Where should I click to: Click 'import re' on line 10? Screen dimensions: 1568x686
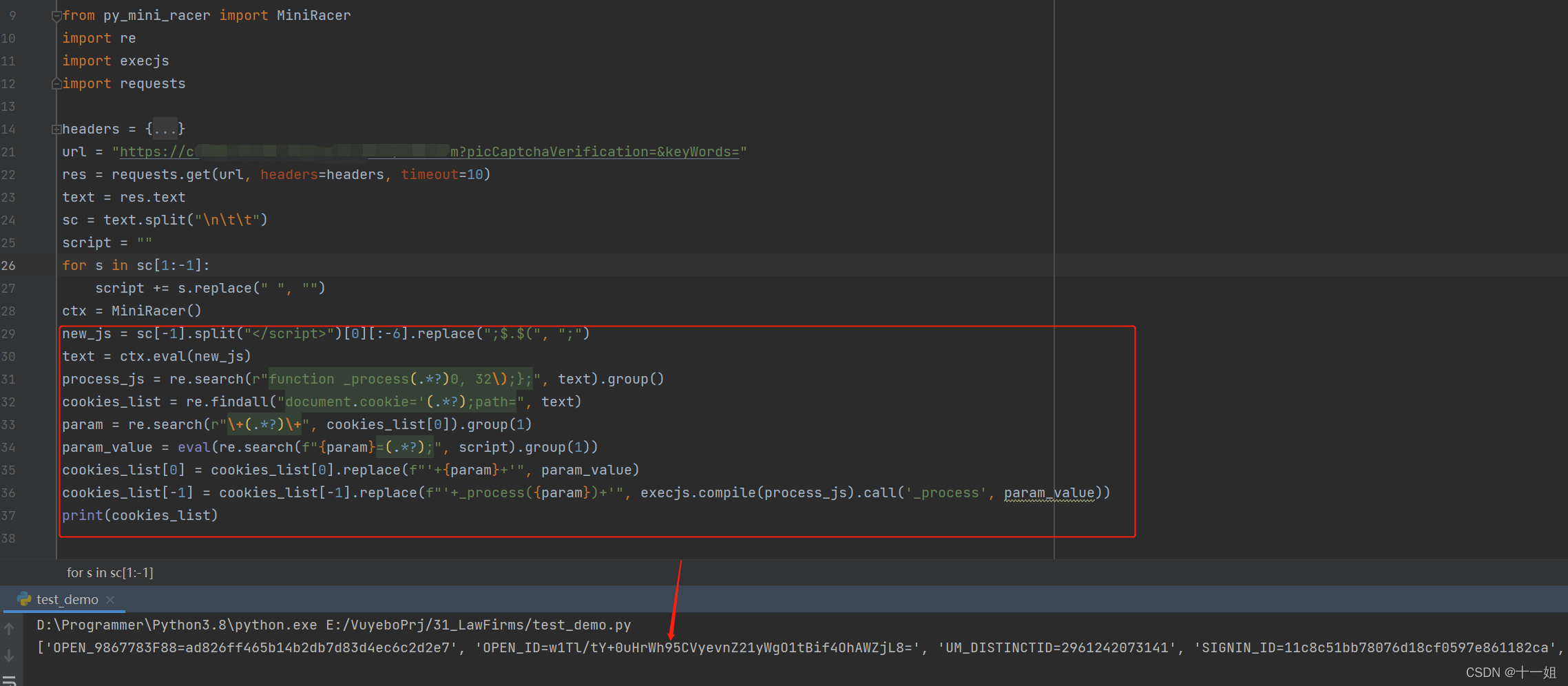tap(99, 38)
